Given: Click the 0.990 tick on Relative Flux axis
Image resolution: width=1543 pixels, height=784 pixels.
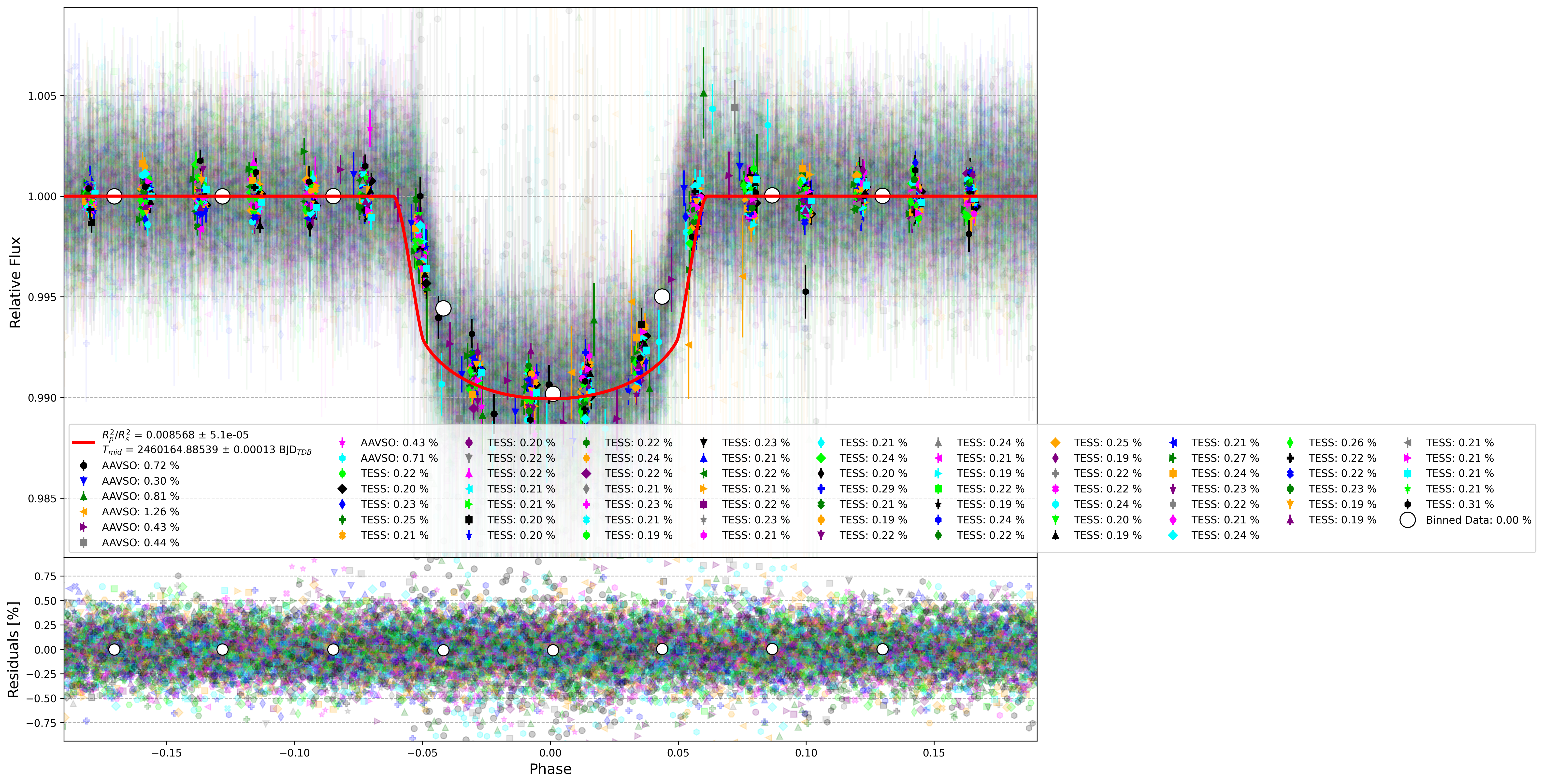Looking at the screenshot, I should [x=42, y=398].
